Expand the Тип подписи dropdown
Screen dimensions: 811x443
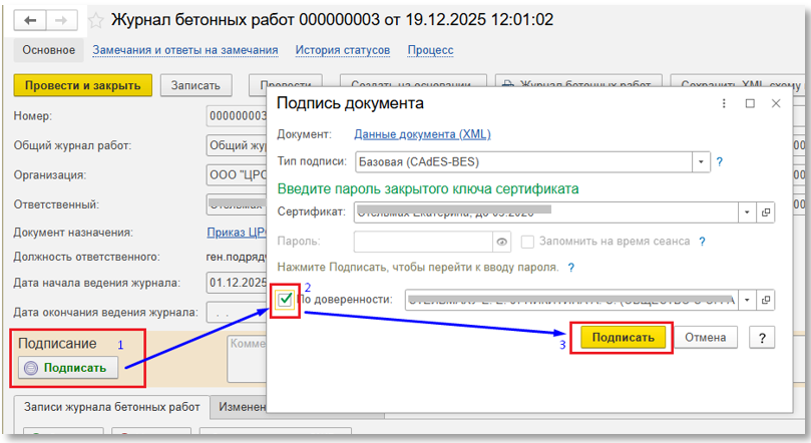[x=701, y=161]
